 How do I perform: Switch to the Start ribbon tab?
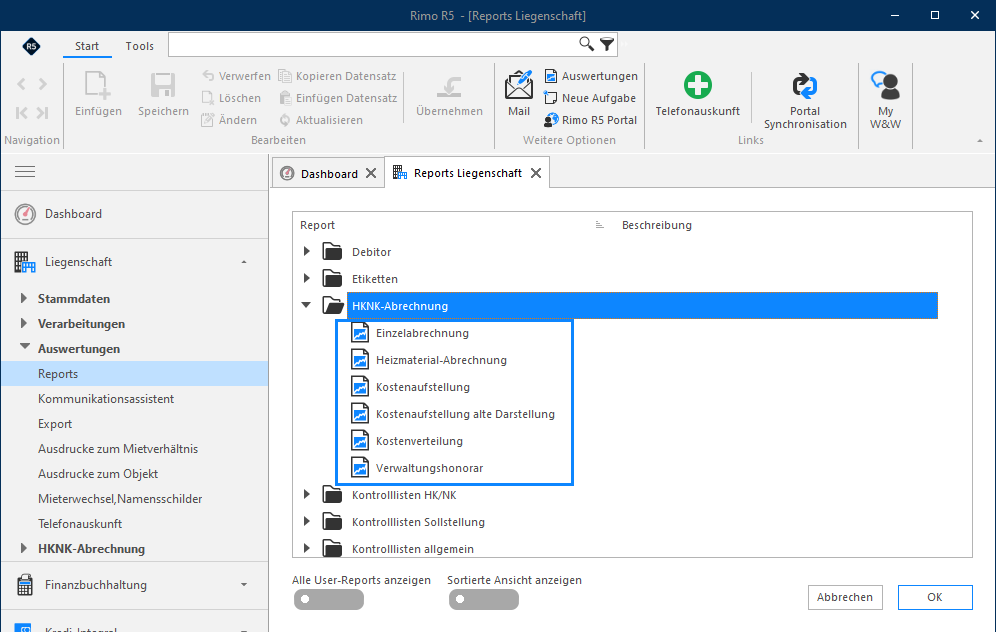pos(87,46)
